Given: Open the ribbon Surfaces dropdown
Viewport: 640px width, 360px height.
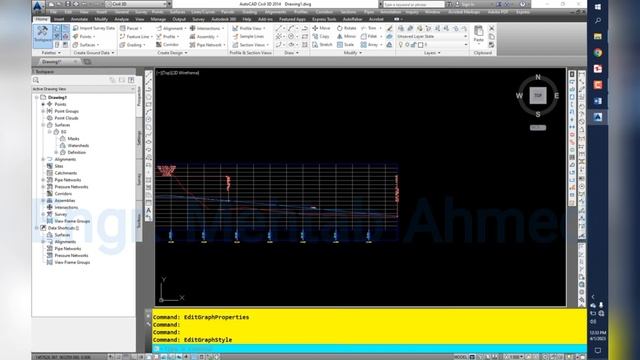Looking at the screenshot, I should 86,45.
